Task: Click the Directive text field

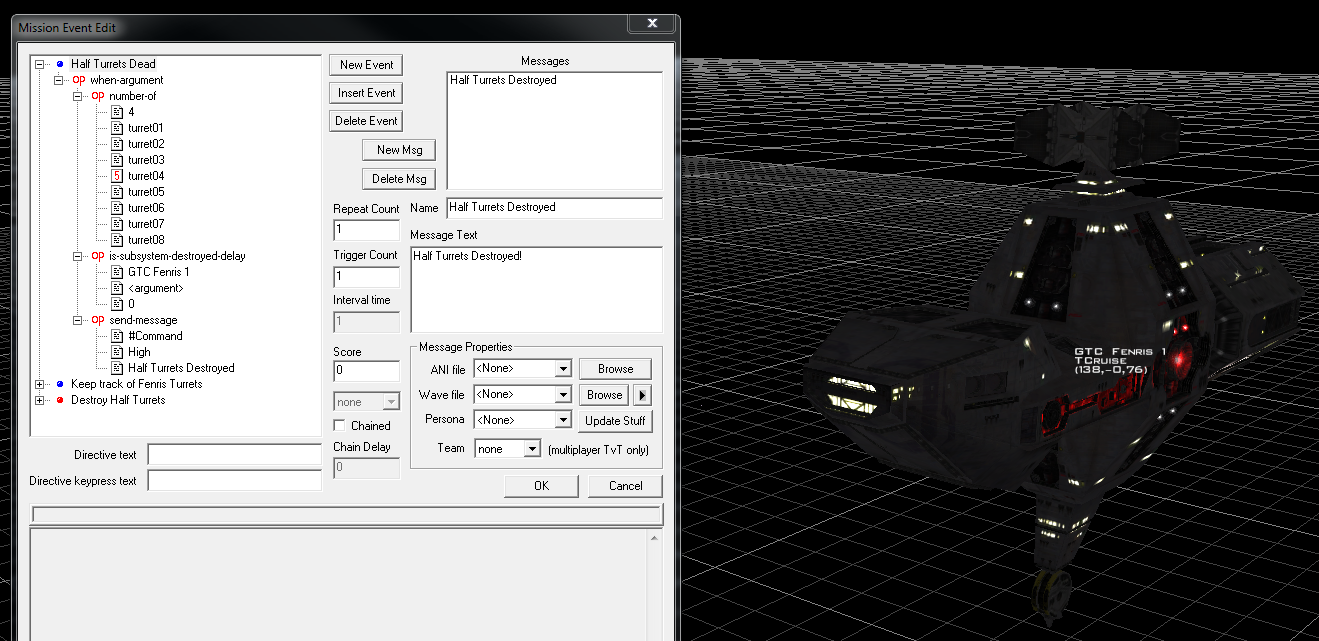Action: (235, 455)
